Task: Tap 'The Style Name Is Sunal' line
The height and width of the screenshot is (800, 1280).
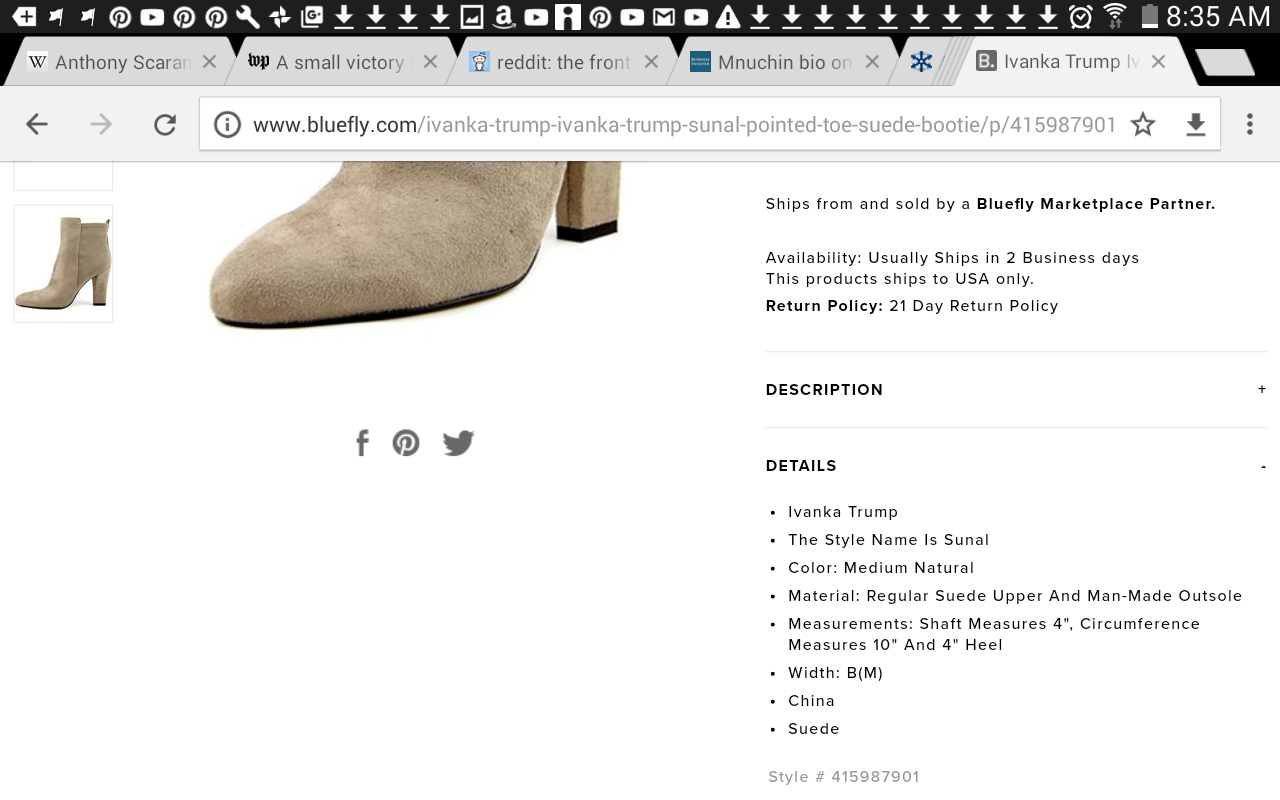Action: (x=889, y=540)
